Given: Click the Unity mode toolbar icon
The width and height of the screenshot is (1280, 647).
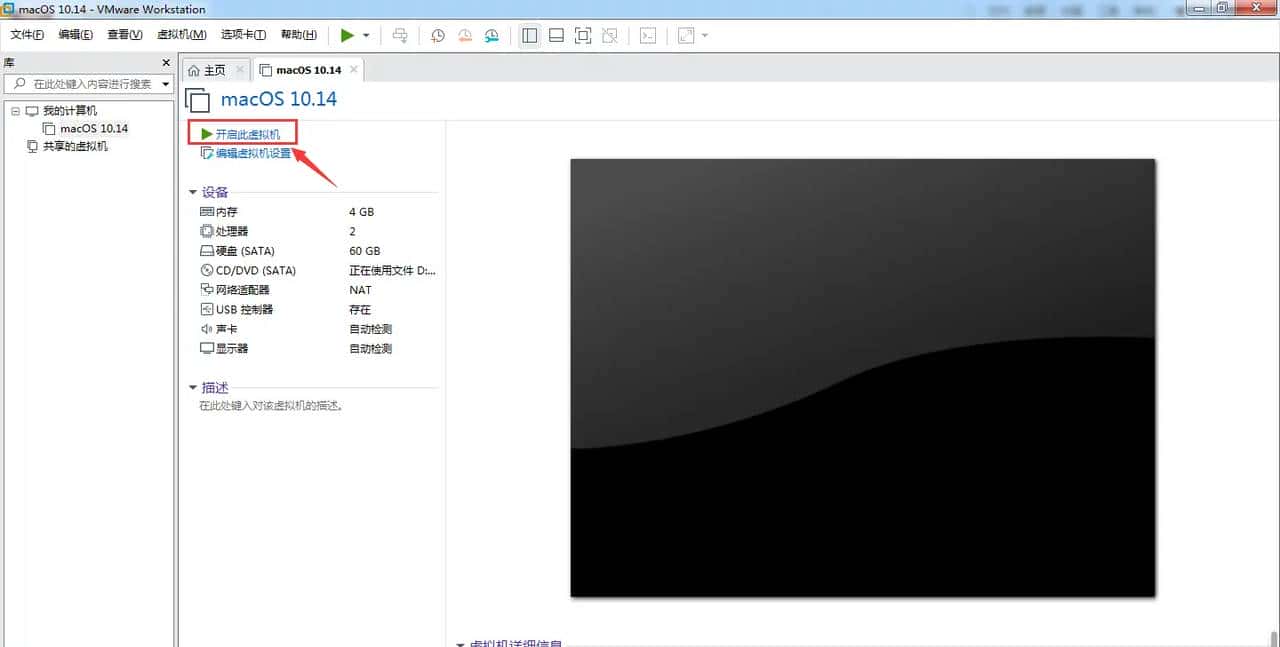Looking at the screenshot, I should (609, 35).
